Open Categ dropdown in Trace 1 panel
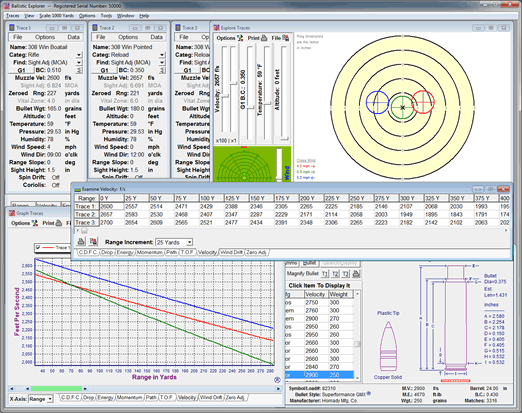Viewport: 522px width, 413px height. point(79,55)
